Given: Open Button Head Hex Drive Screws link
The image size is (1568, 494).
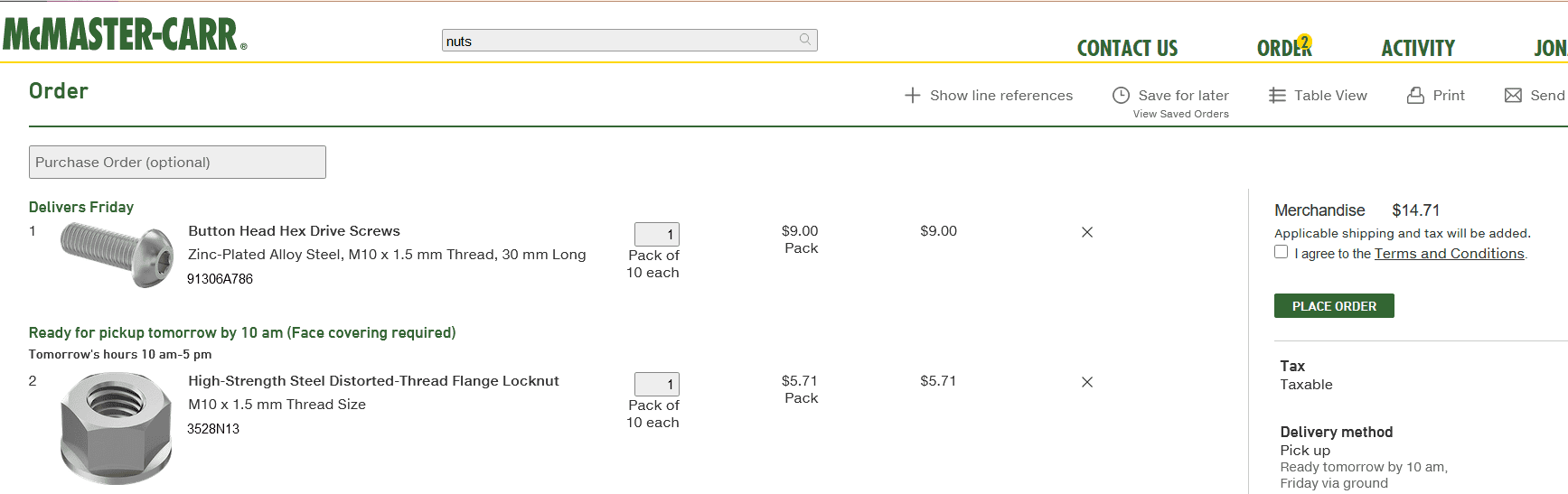Looking at the screenshot, I should (294, 231).
